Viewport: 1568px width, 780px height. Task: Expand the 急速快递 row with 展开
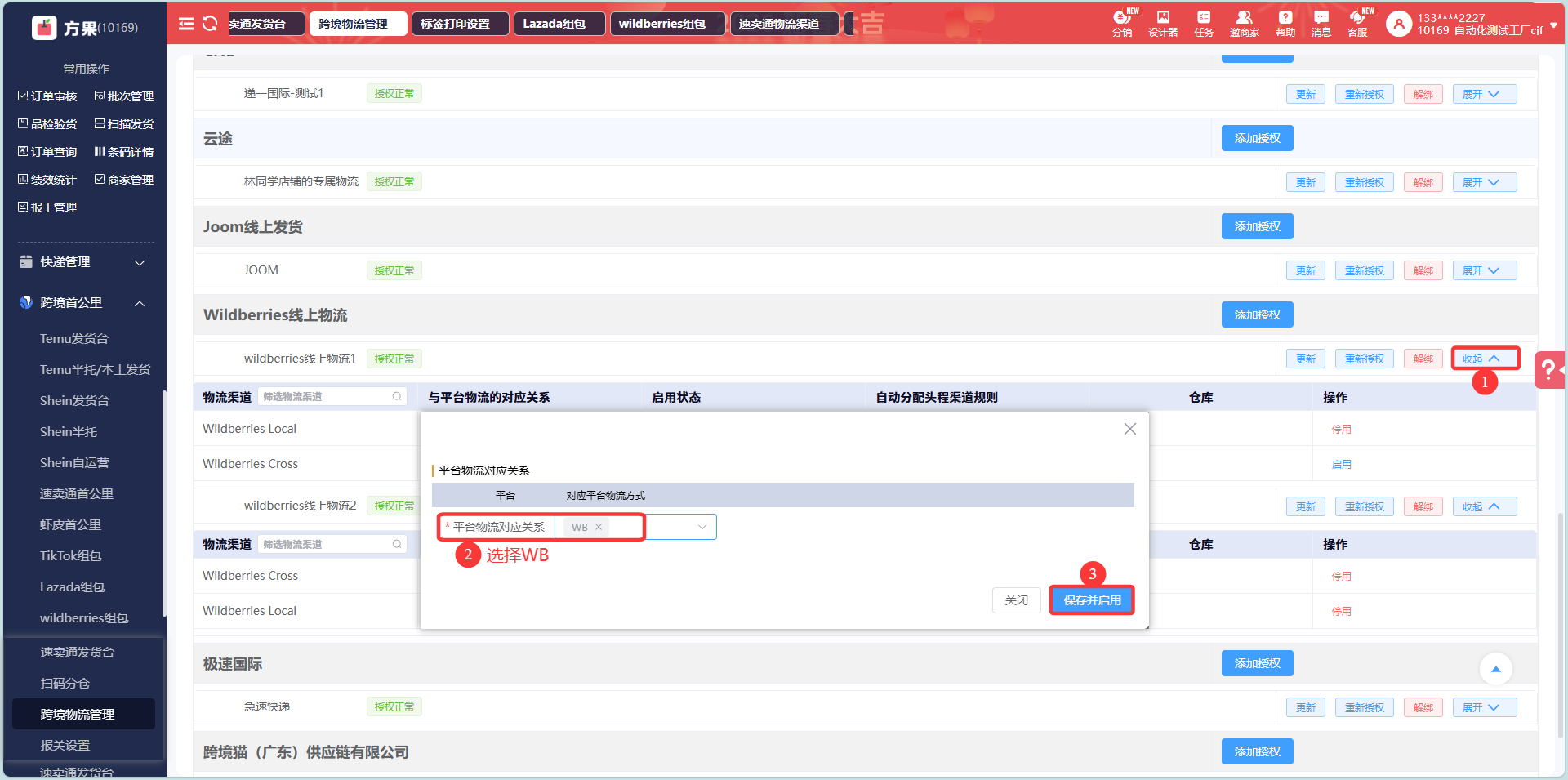coord(1485,708)
